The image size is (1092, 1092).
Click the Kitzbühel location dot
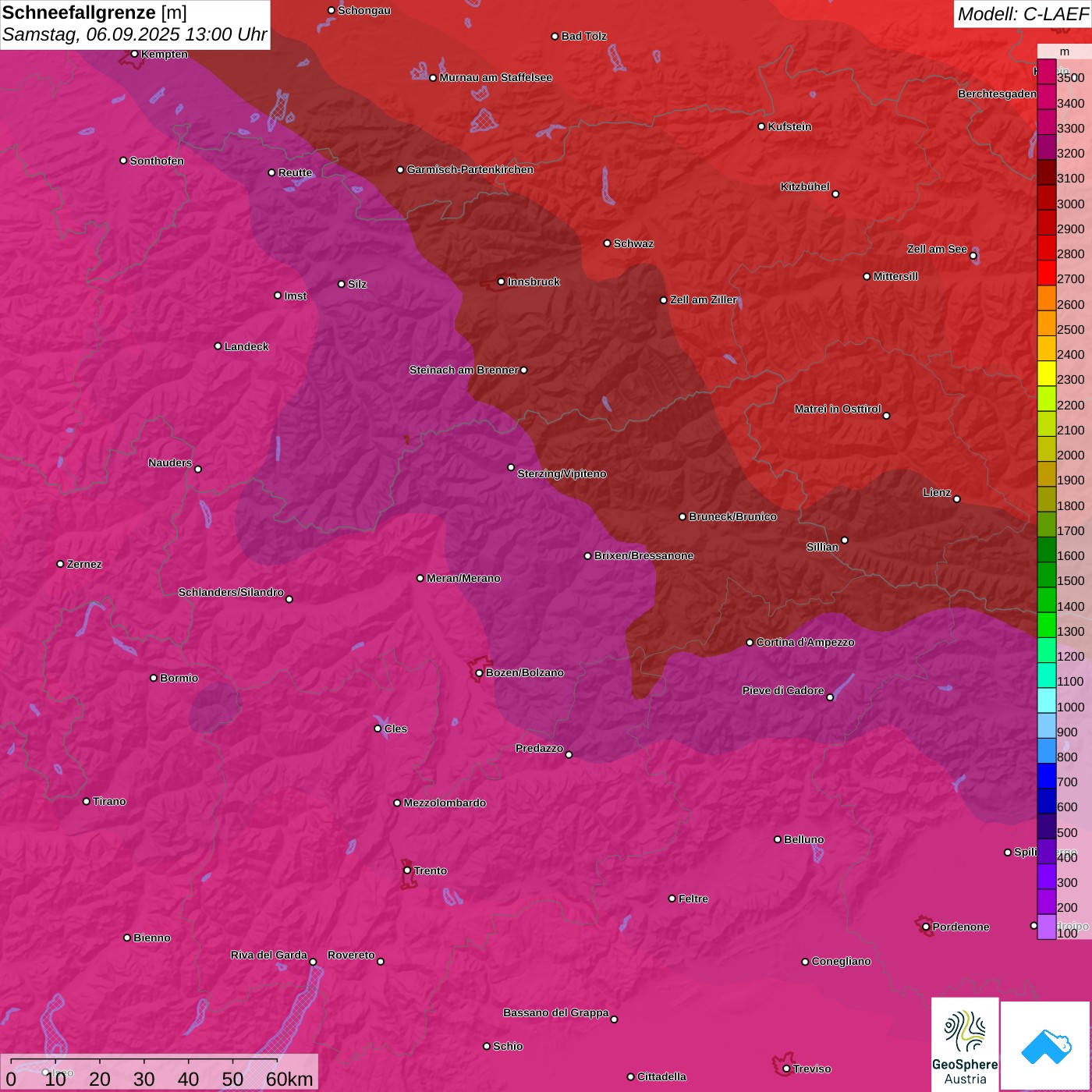tap(835, 194)
